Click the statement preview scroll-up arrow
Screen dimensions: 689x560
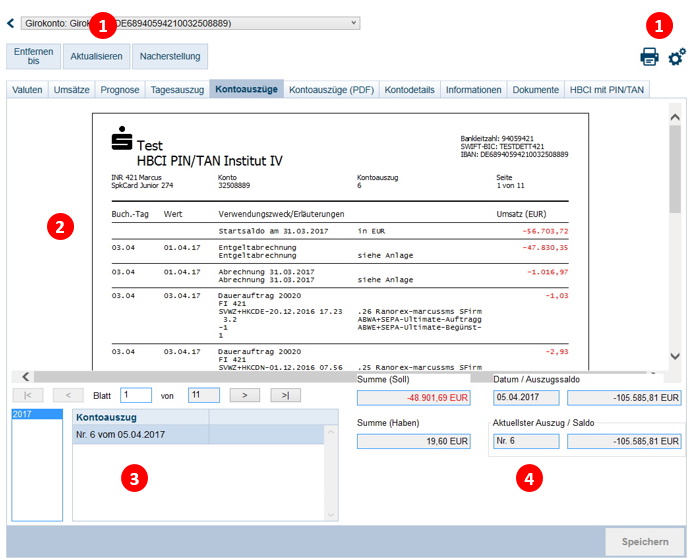675,117
